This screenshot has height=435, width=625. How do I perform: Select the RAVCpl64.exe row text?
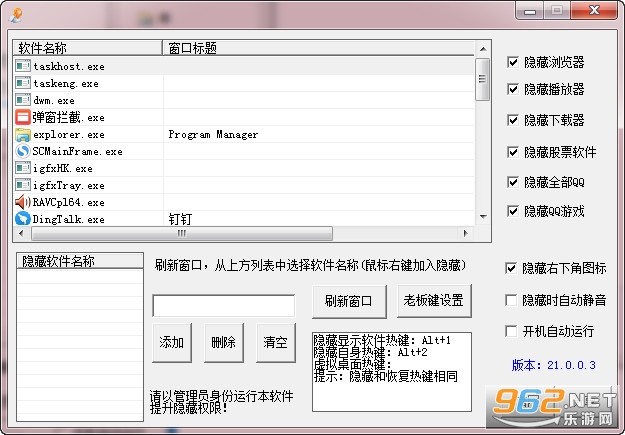[69, 203]
